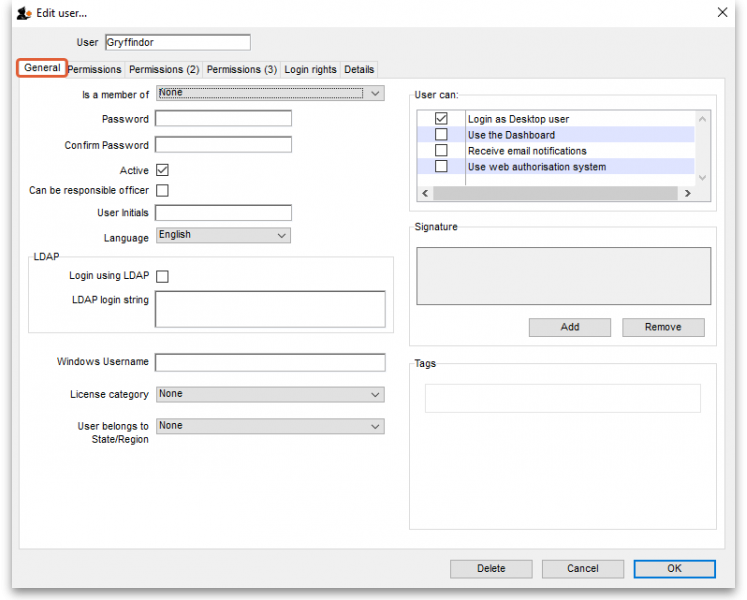The width and height of the screenshot is (747, 600).
Task: Enable Login using LDAP checkbox
Action: [162, 276]
